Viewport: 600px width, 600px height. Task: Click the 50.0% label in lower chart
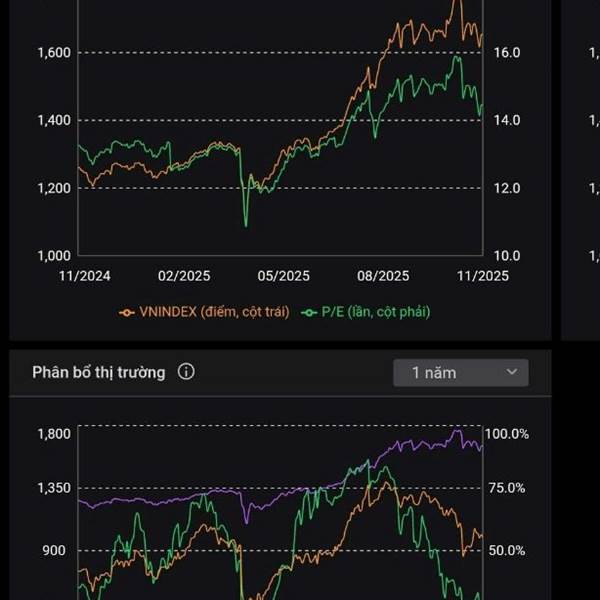(506, 550)
